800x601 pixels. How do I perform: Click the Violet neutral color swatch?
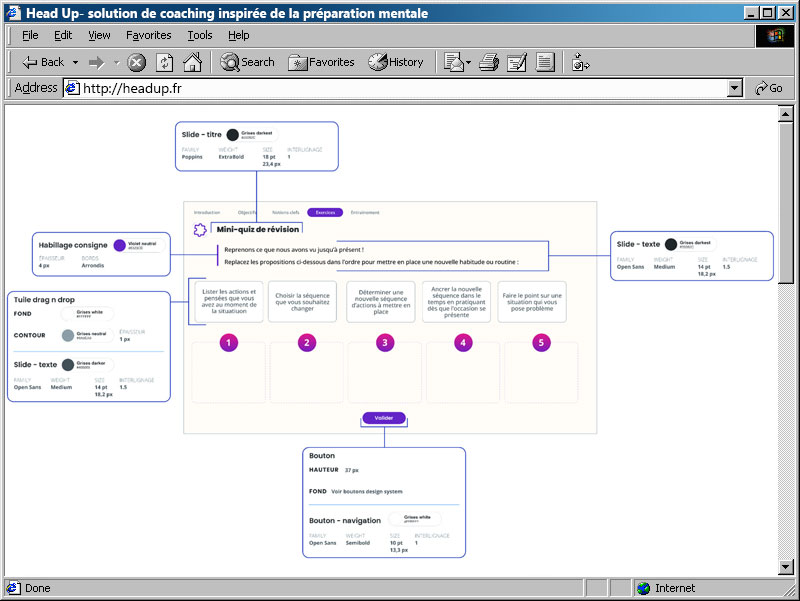click(x=120, y=245)
